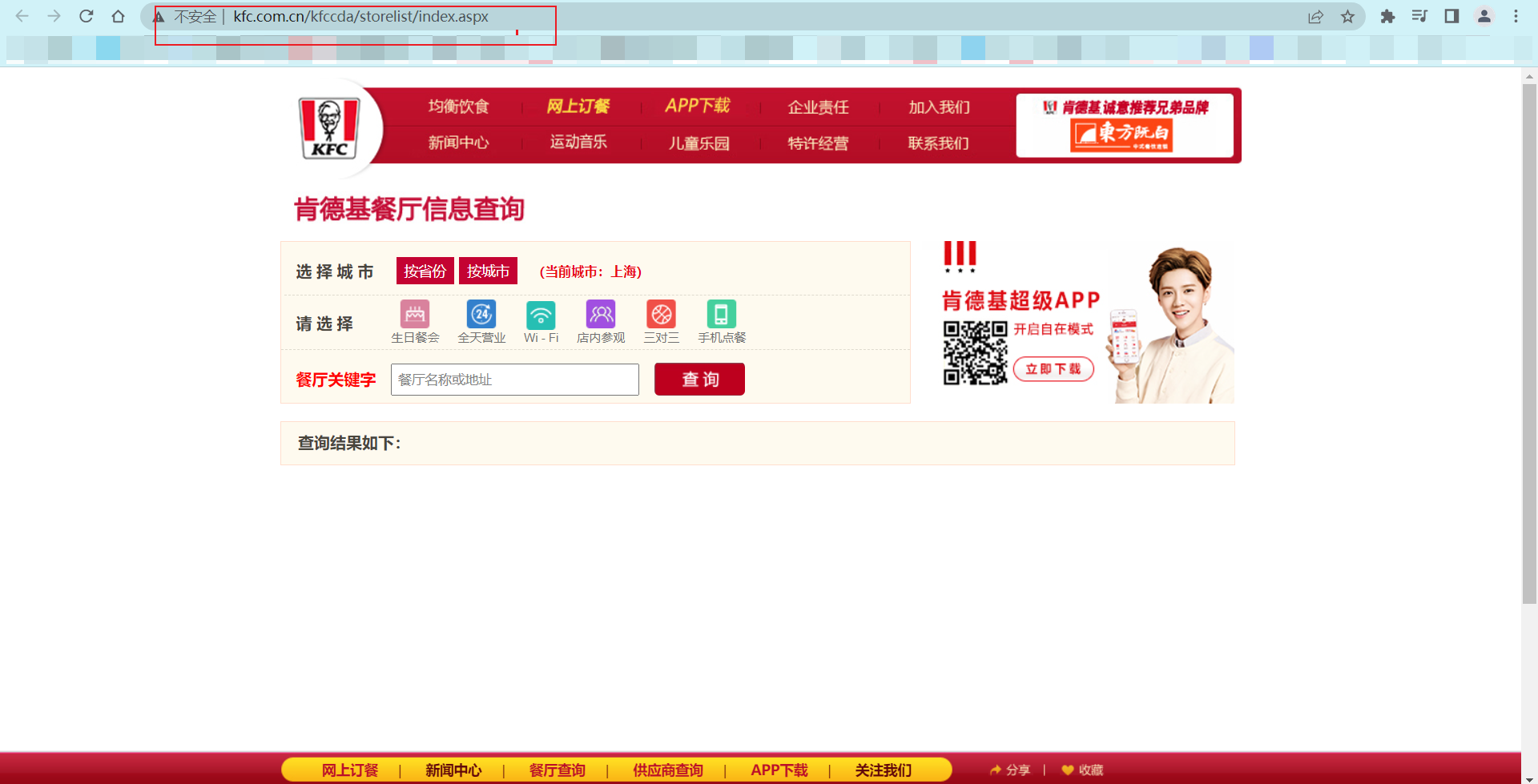Select 按省份 to choose by province
The height and width of the screenshot is (784, 1538).
click(x=425, y=271)
